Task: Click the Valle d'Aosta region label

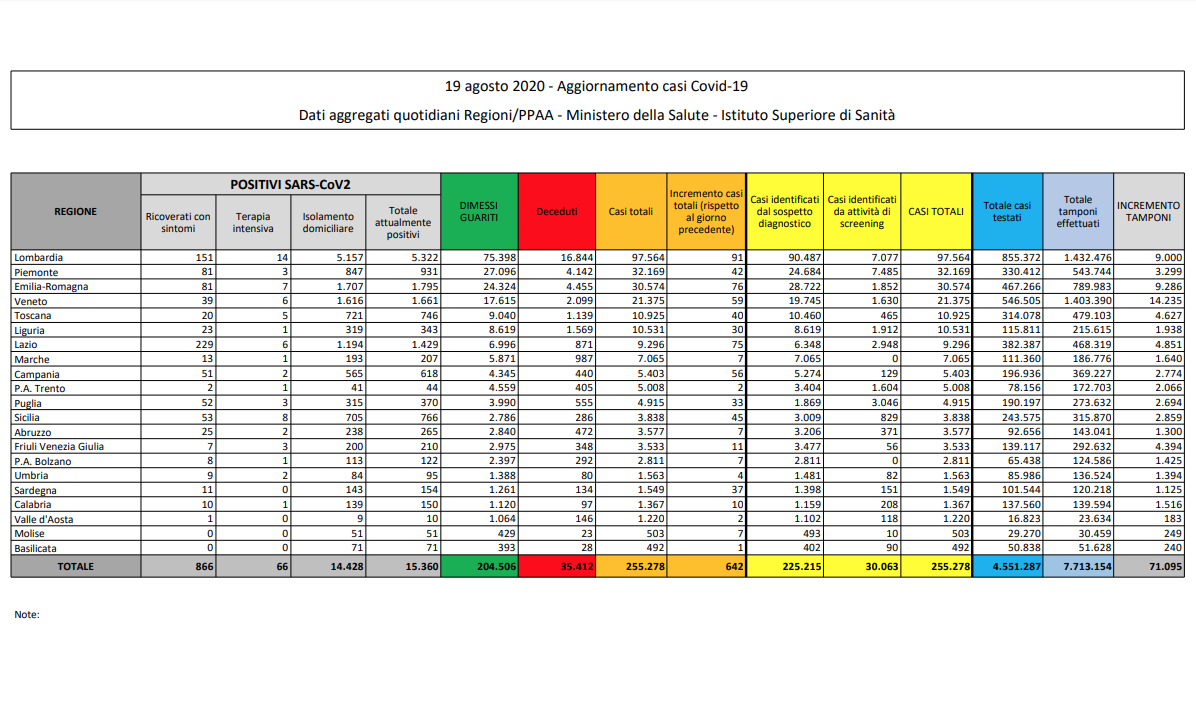Action: (43, 519)
